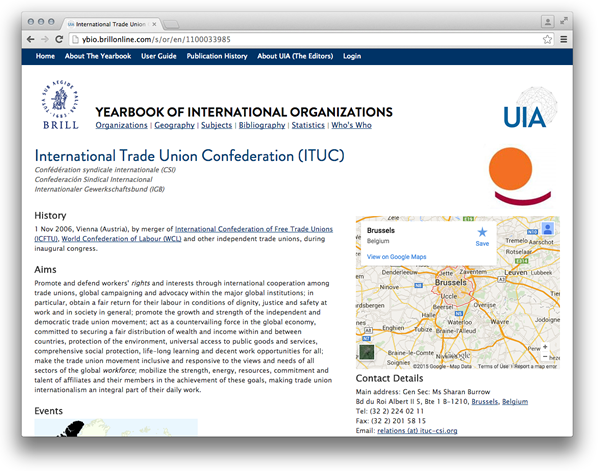Image resolution: width=600 pixels, height=471 pixels.
Task: Click the Aims heading
Action: pyautogui.click(x=45, y=269)
